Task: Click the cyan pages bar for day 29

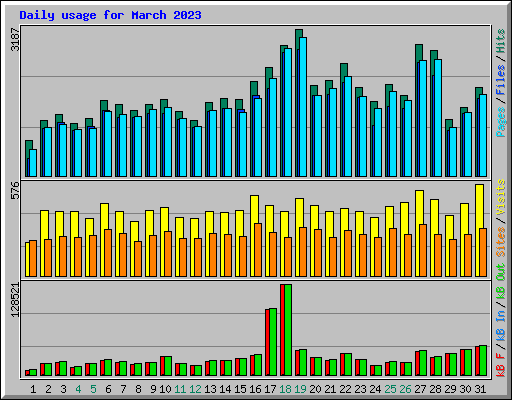Action: click(453, 152)
